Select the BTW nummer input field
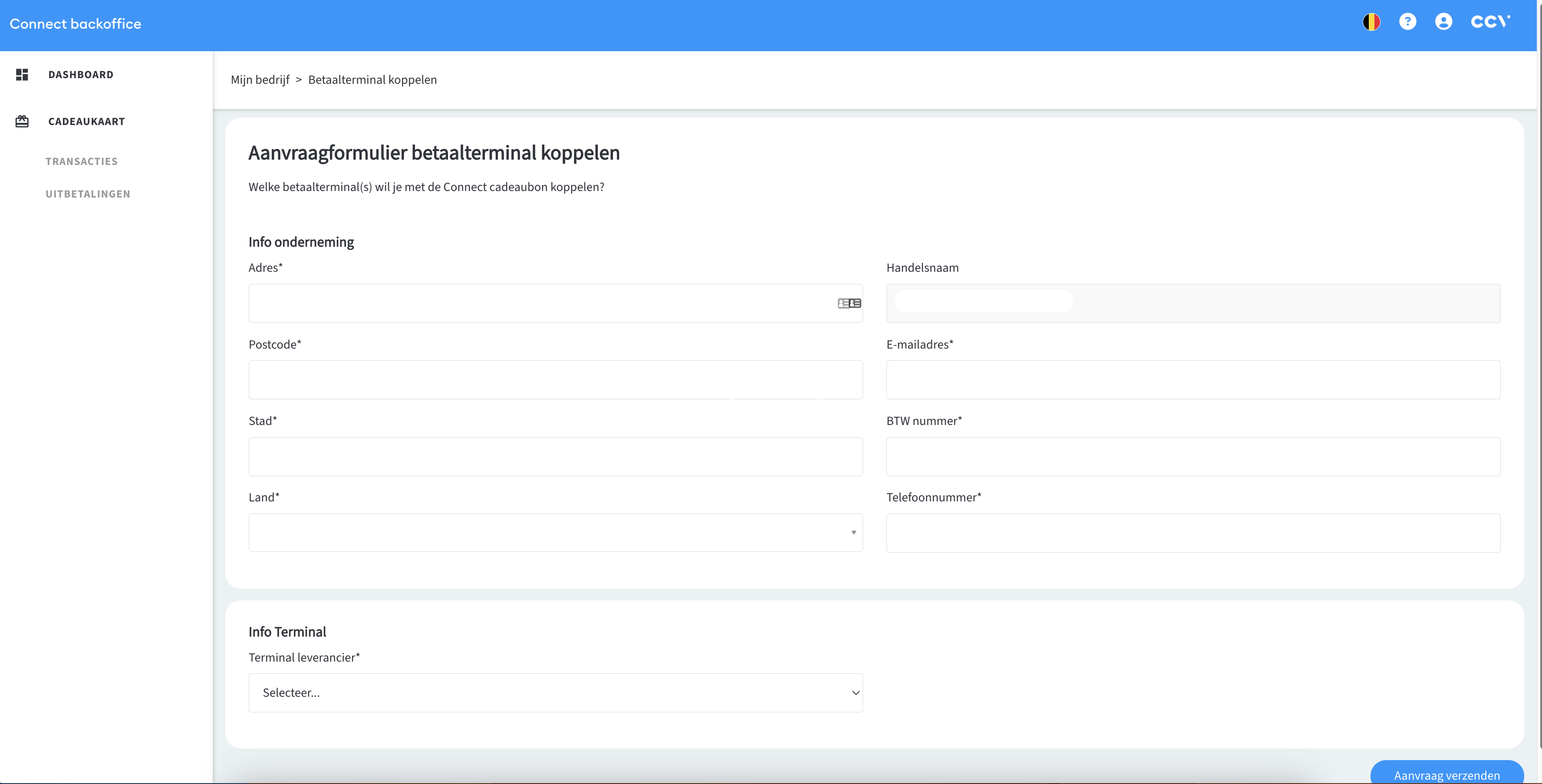The image size is (1542, 784). (x=1193, y=457)
